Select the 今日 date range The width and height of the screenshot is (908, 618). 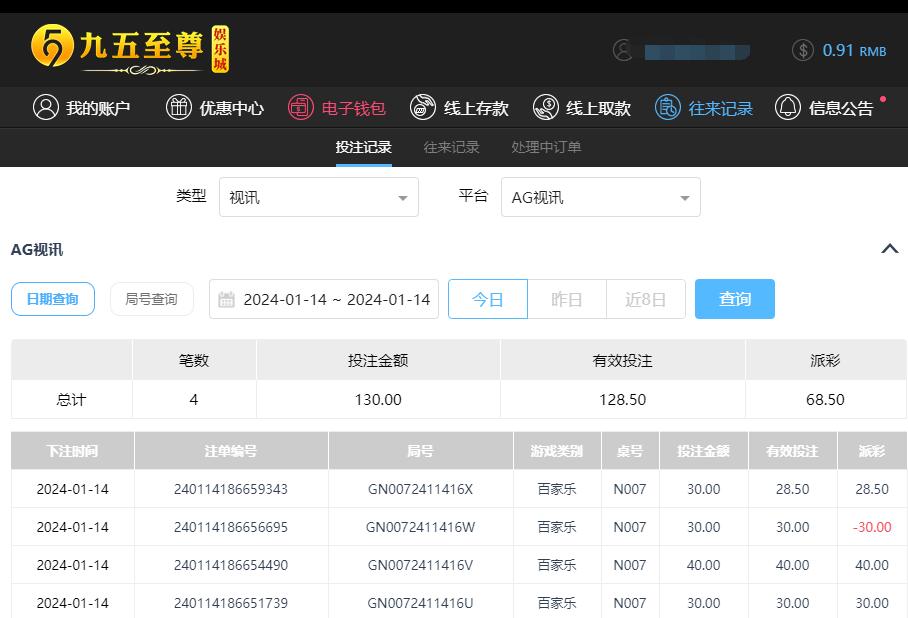coord(487,299)
